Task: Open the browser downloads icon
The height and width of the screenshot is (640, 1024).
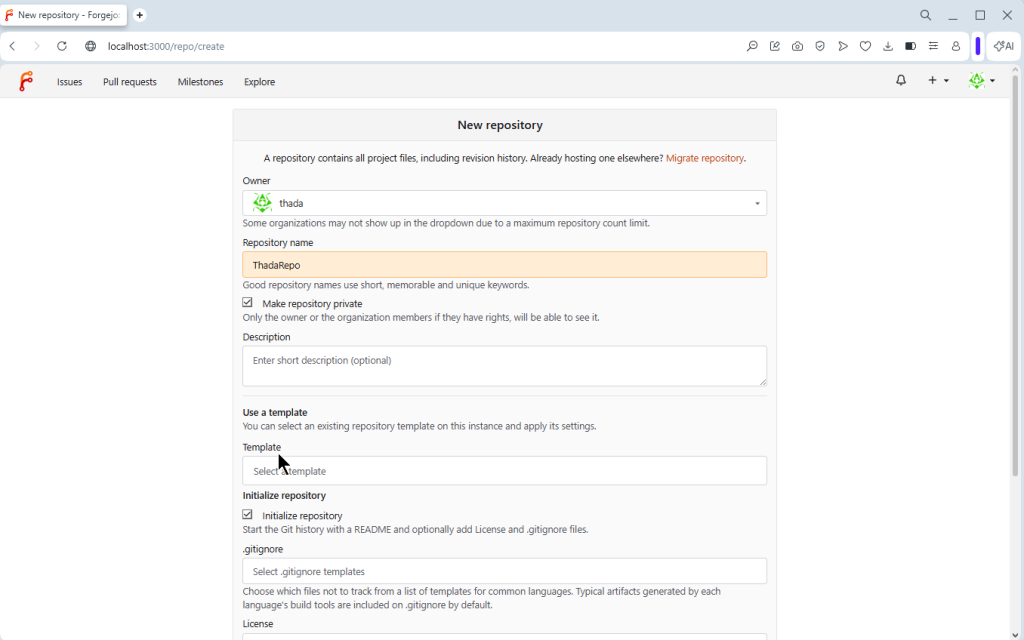Action: click(x=888, y=46)
